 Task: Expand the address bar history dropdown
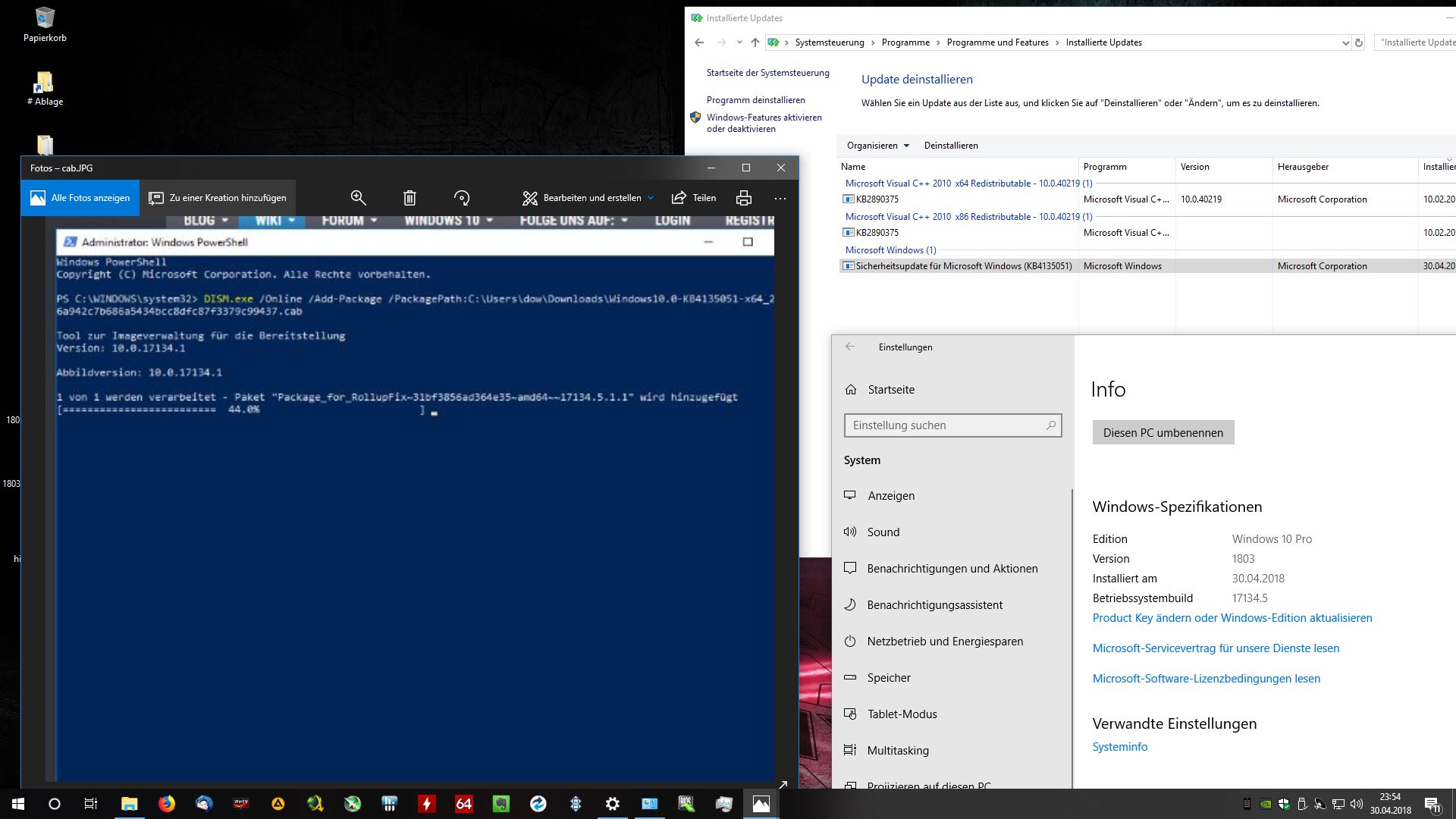pos(1345,42)
